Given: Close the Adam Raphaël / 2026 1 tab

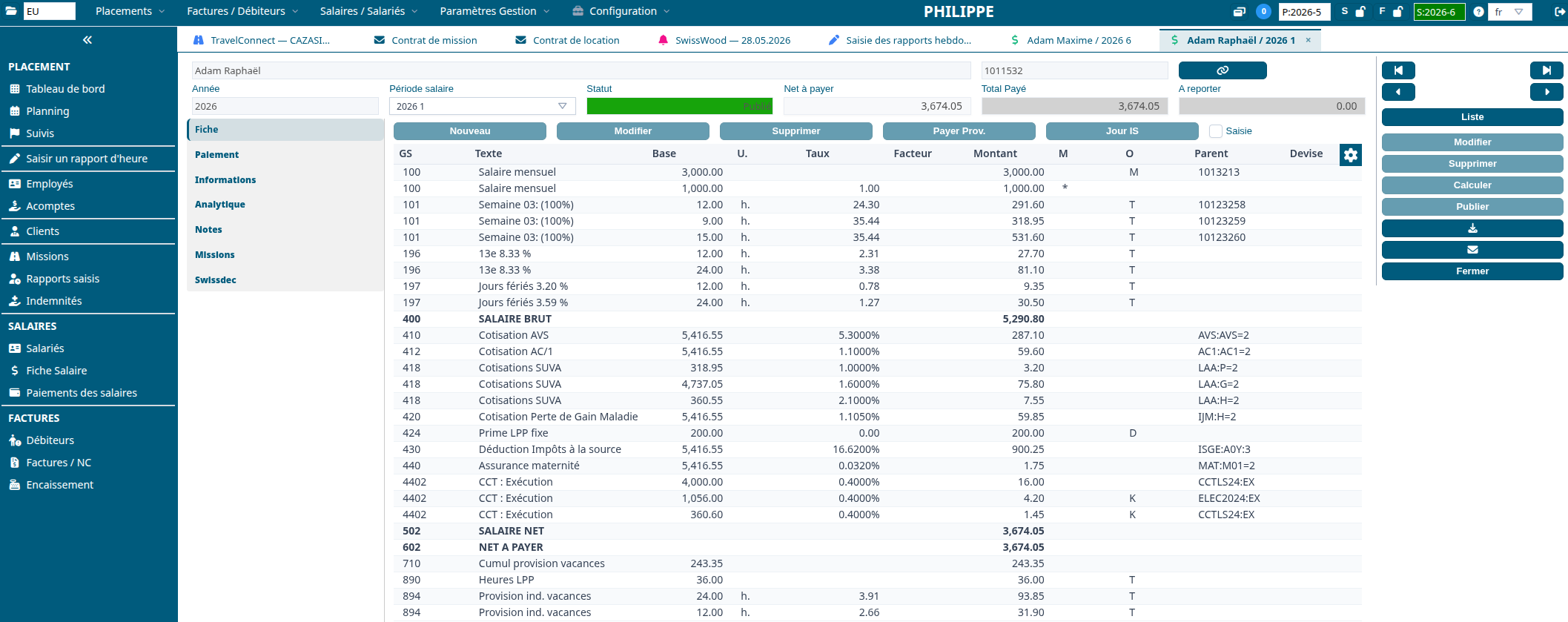Looking at the screenshot, I should (x=1309, y=40).
